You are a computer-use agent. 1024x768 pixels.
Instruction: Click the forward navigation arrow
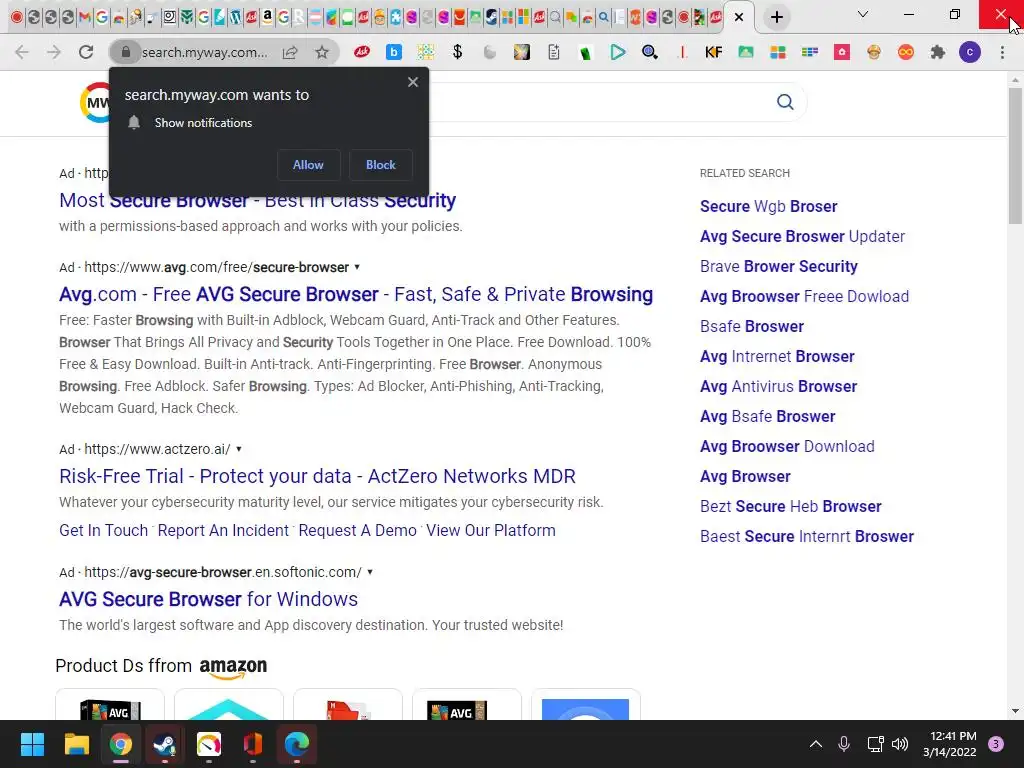[54, 52]
